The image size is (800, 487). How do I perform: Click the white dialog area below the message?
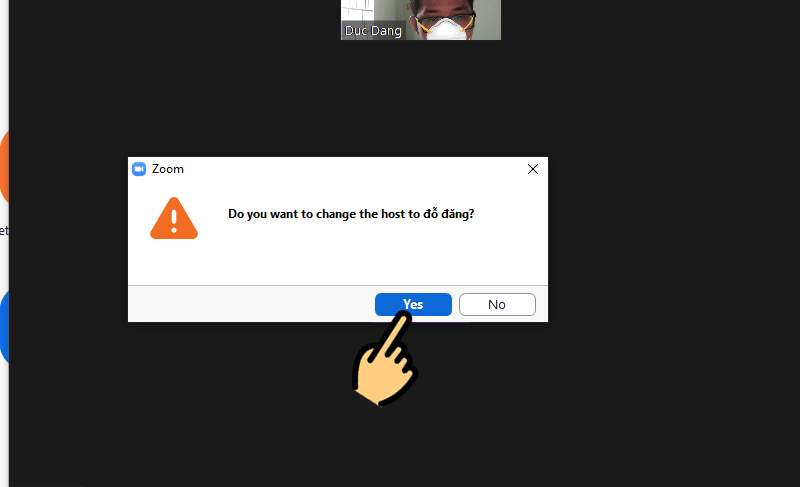350,260
